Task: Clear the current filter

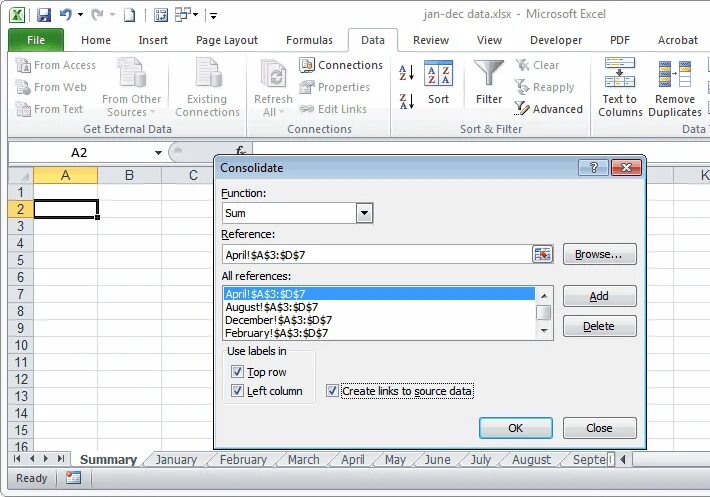Action: coord(537,65)
